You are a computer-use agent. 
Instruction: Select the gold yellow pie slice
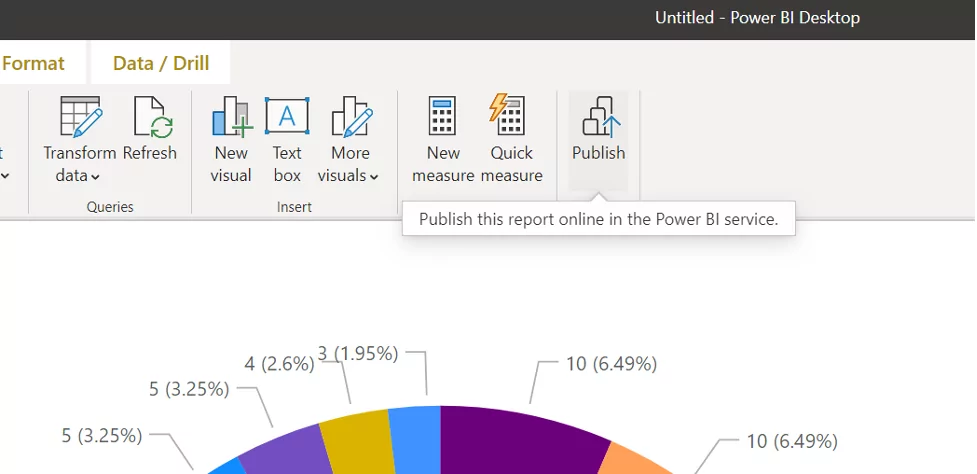[358, 443]
